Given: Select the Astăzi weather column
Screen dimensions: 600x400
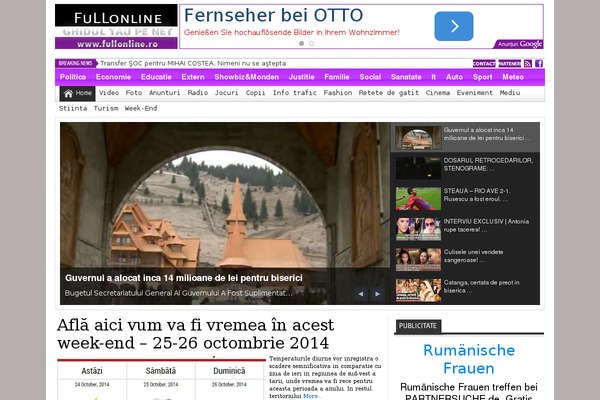Looking at the screenshot, I should (x=92, y=371).
